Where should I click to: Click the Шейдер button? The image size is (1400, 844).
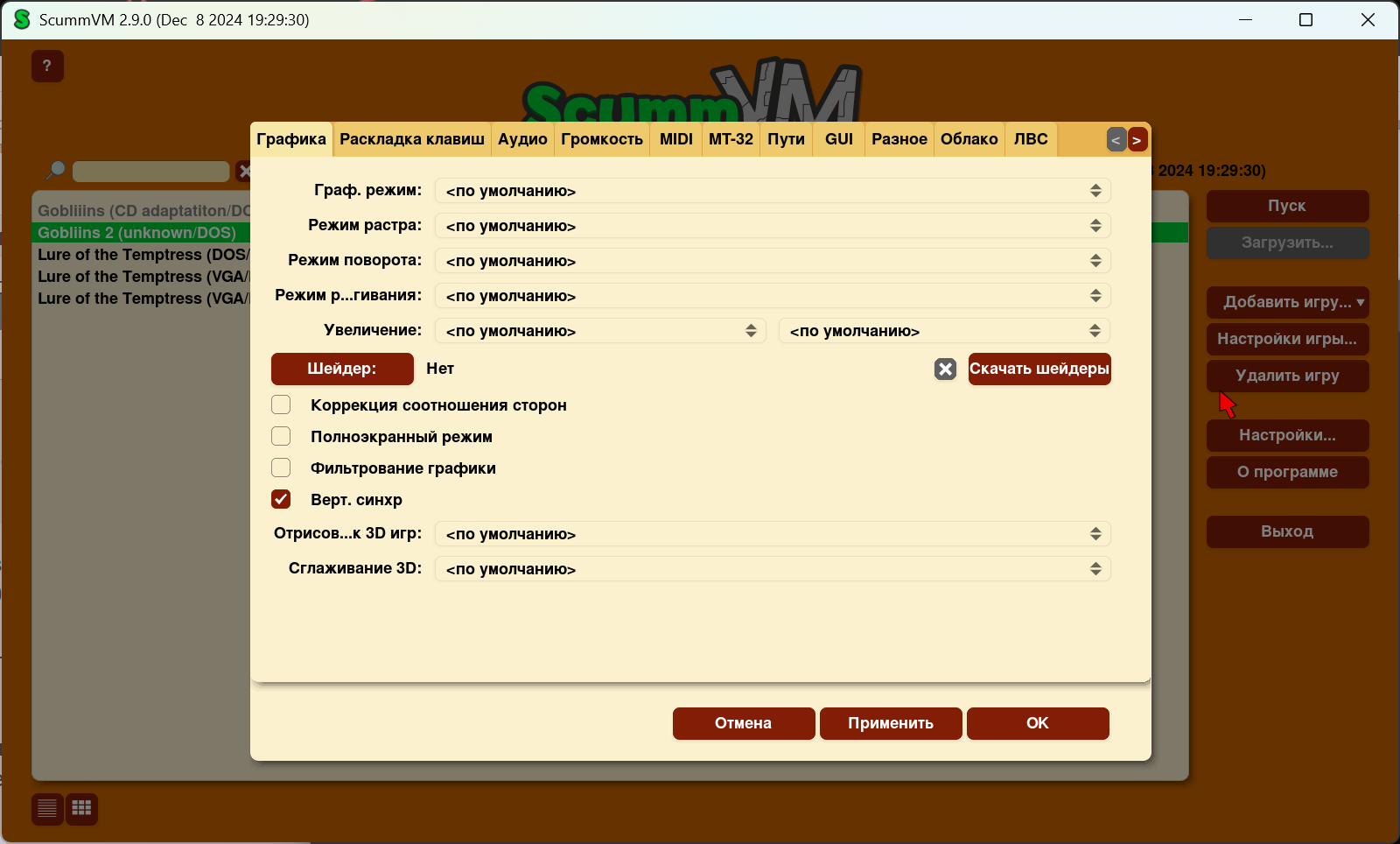[x=342, y=369]
